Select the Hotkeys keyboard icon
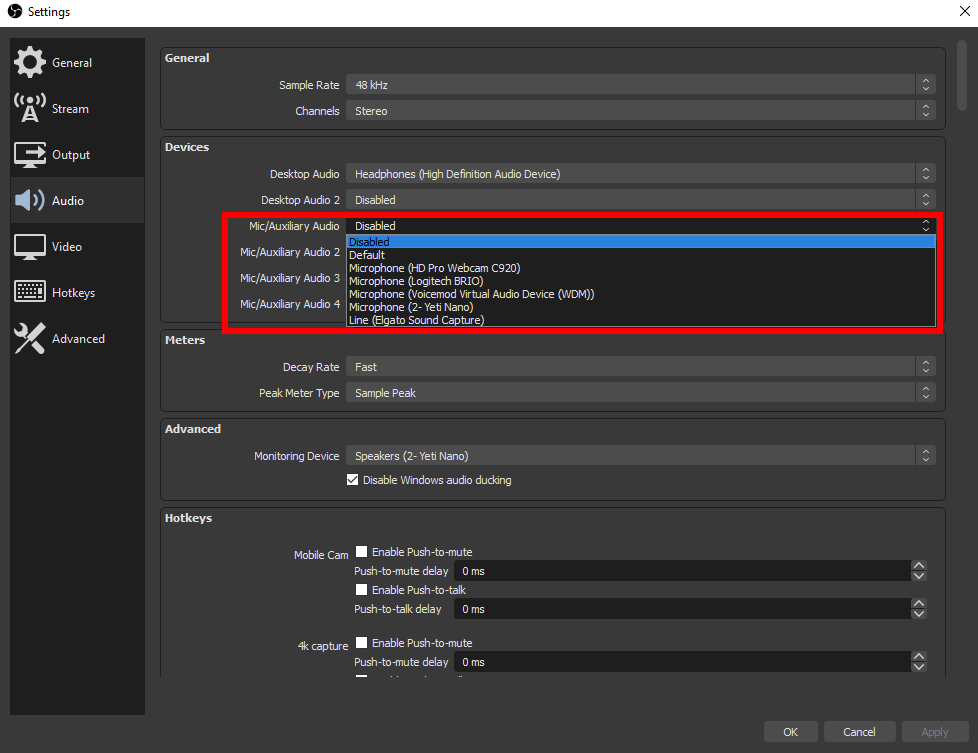Viewport: 978px width, 753px height. coord(30,293)
